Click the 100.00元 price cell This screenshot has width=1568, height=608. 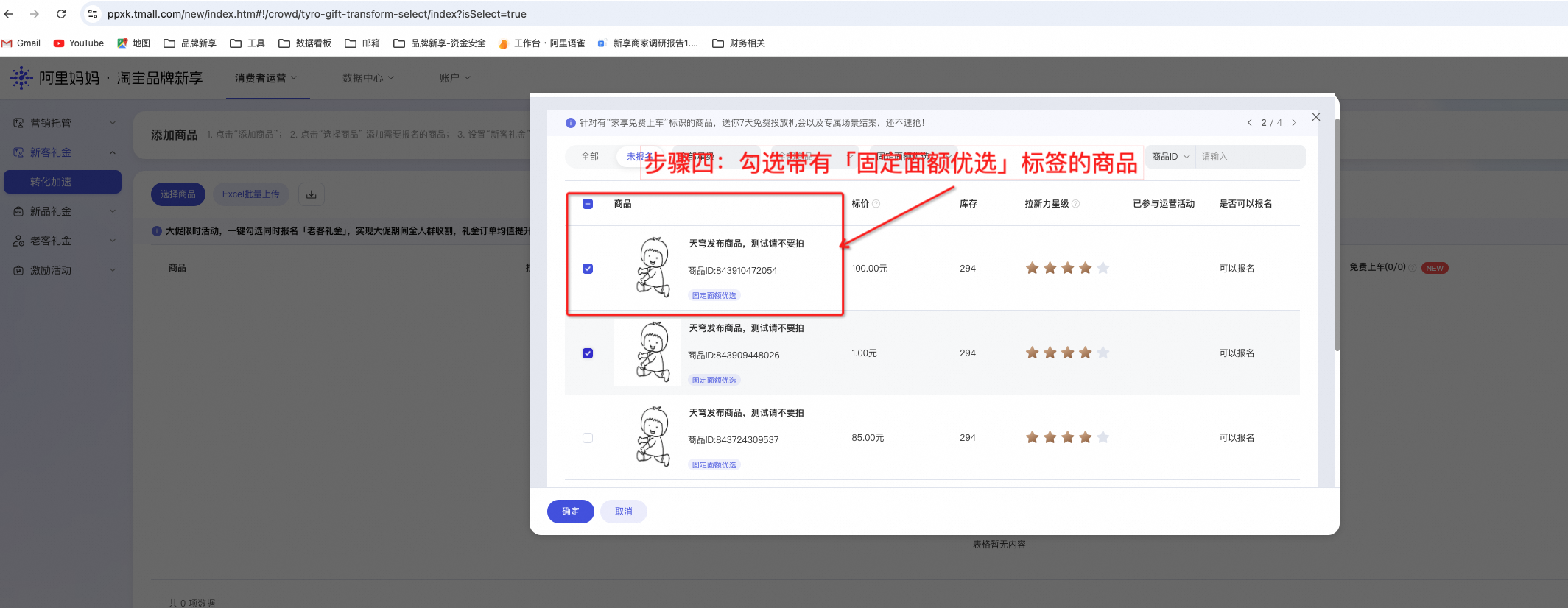pyautogui.click(x=870, y=269)
